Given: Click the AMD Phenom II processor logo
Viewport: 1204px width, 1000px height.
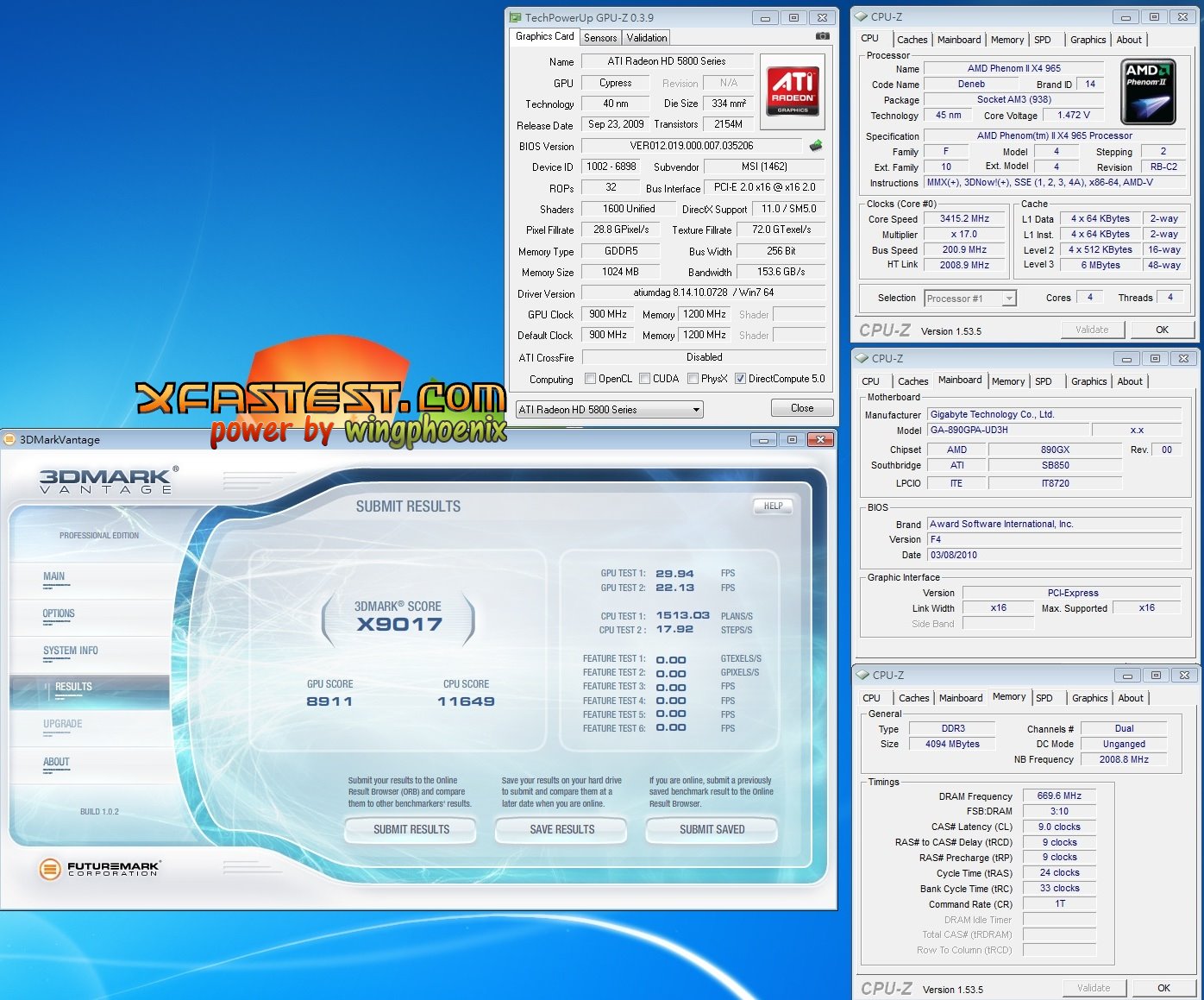Looking at the screenshot, I should pos(1148,91).
